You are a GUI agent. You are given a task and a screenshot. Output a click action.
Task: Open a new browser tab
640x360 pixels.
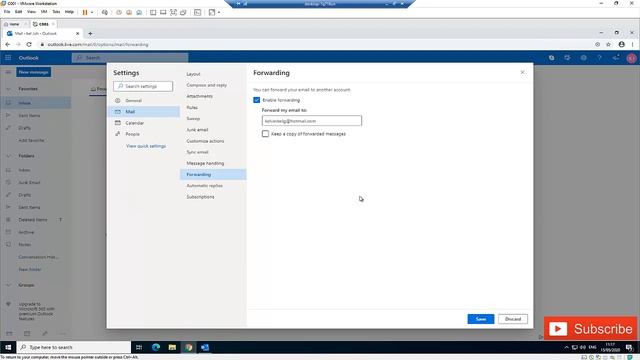(x=90, y=33)
